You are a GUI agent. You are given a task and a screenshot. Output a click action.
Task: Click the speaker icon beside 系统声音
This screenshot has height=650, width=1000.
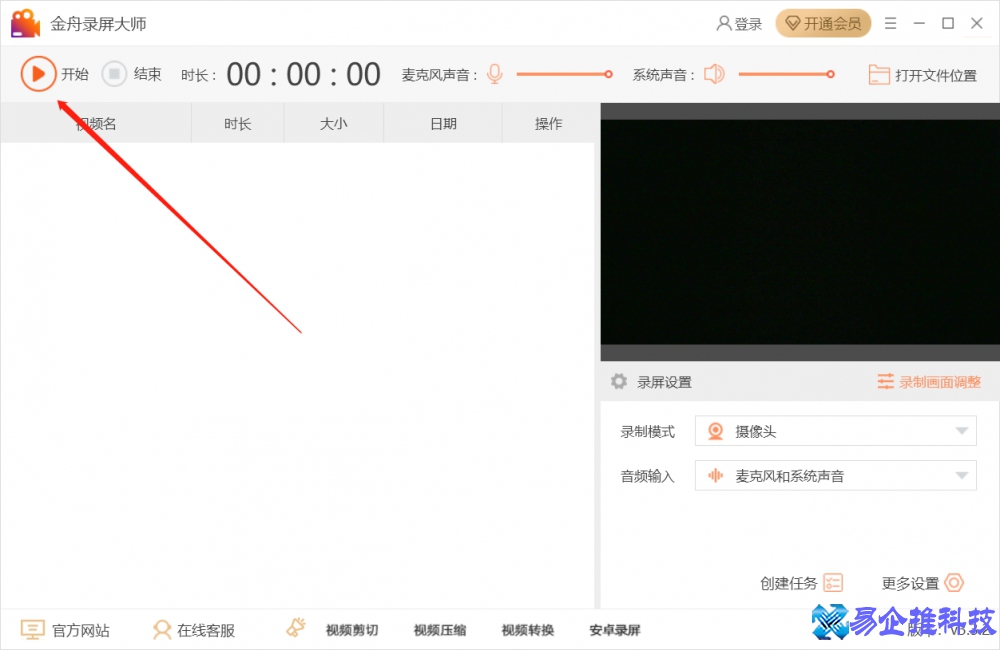coord(714,73)
